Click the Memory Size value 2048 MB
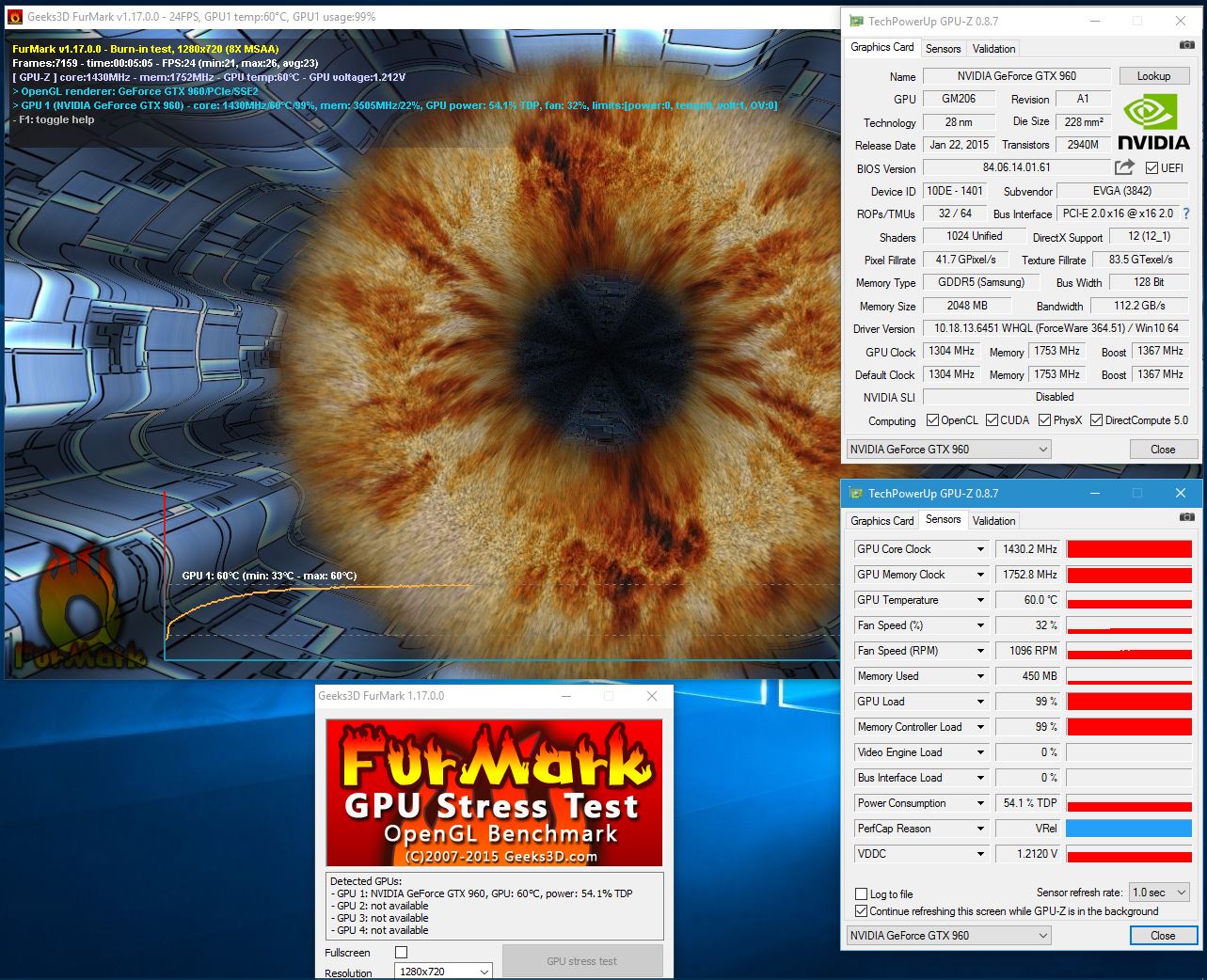 pos(967,306)
